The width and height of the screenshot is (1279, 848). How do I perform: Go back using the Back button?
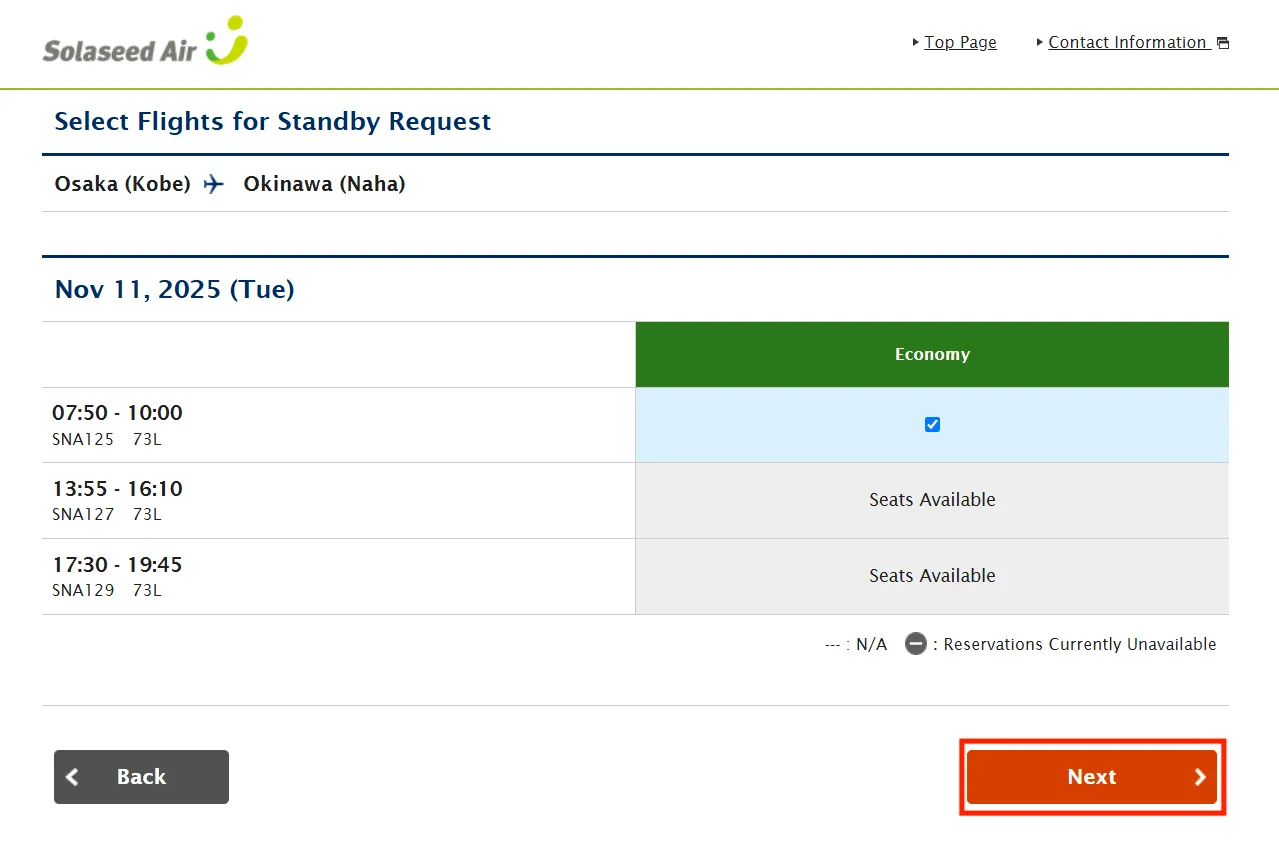tap(141, 777)
